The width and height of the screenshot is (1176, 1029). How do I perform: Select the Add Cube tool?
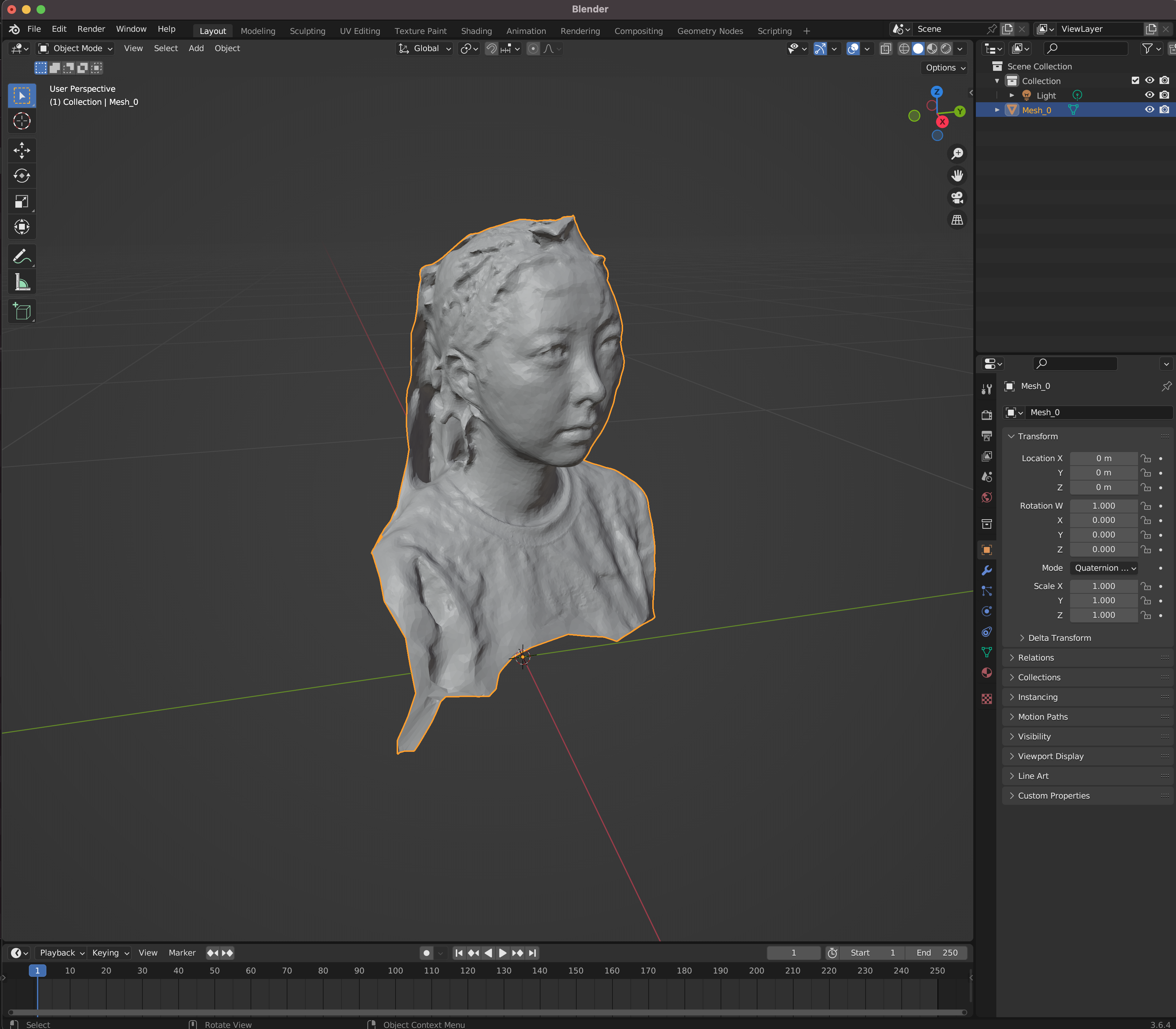tap(22, 311)
